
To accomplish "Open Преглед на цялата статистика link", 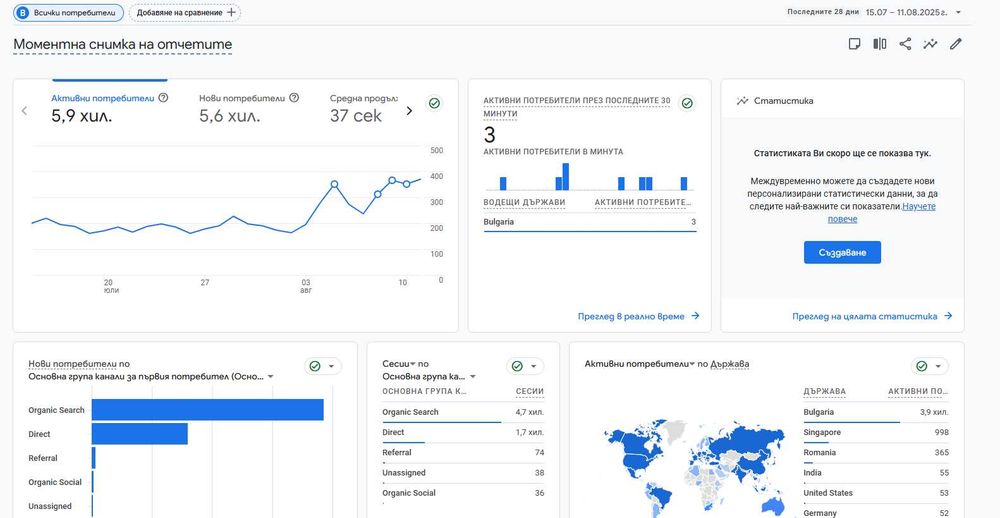I will tap(872, 316).
